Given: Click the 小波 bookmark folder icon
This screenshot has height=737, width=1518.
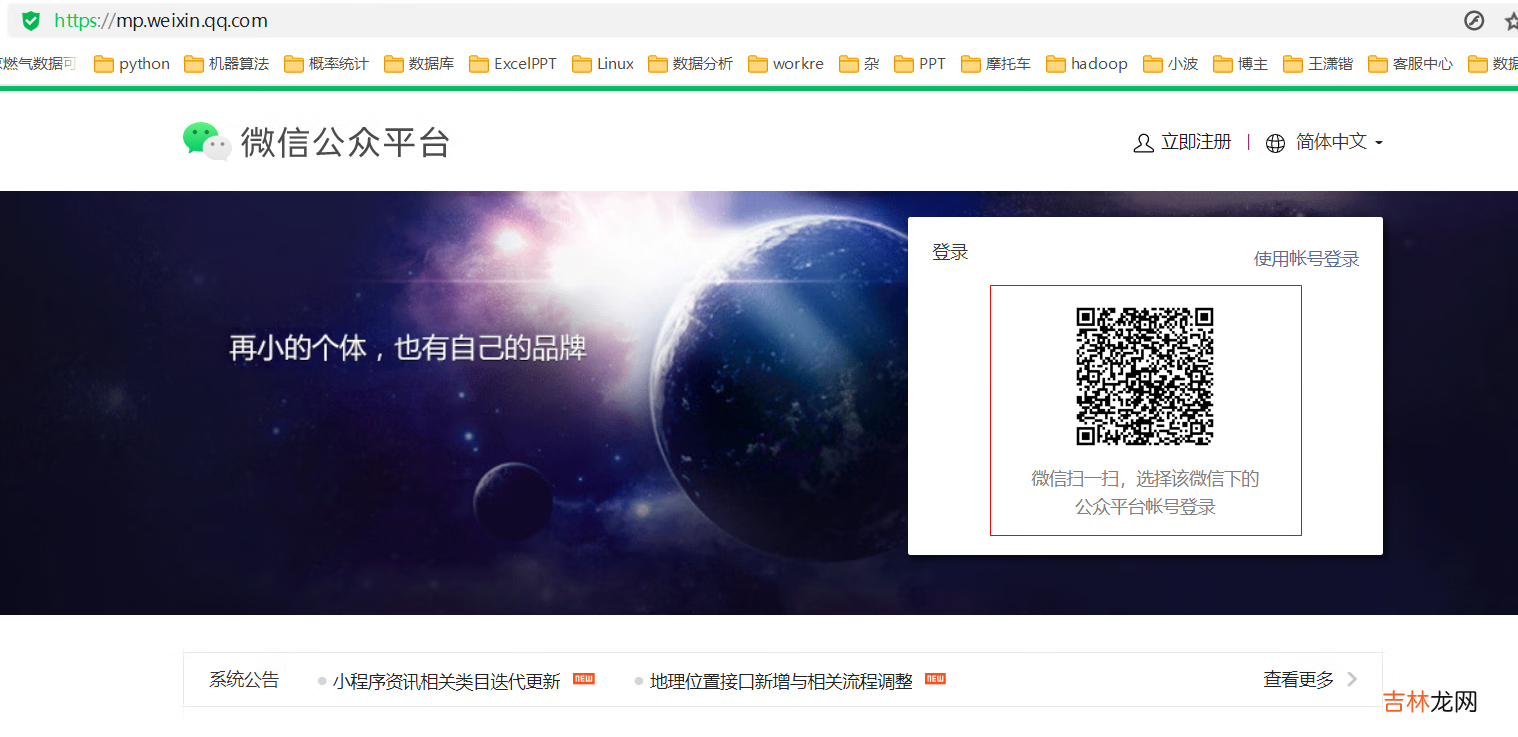Looking at the screenshot, I should 1152,64.
